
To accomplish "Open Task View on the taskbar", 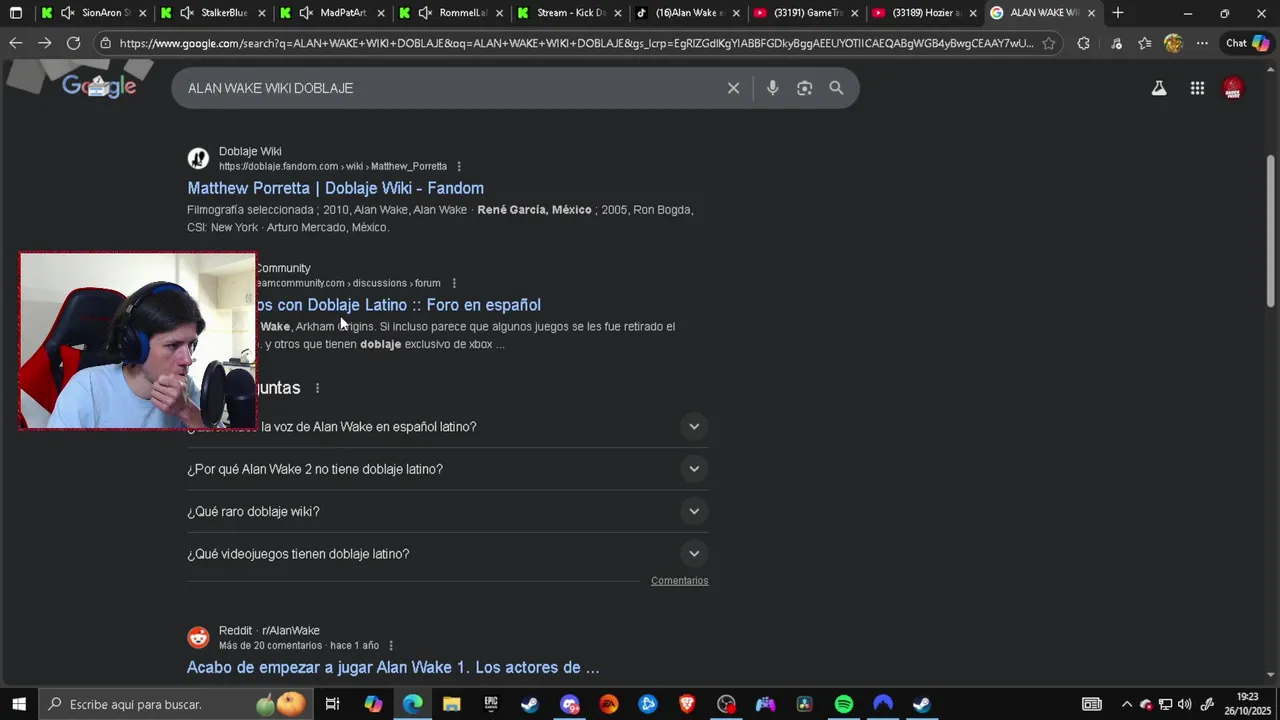I will (x=332, y=704).
